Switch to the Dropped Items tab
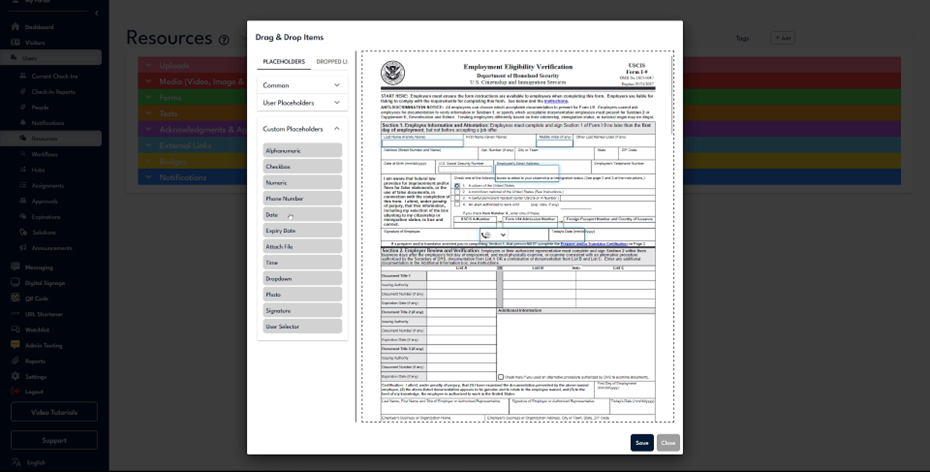Image resolution: width=930 pixels, height=472 pixels. 331,62
